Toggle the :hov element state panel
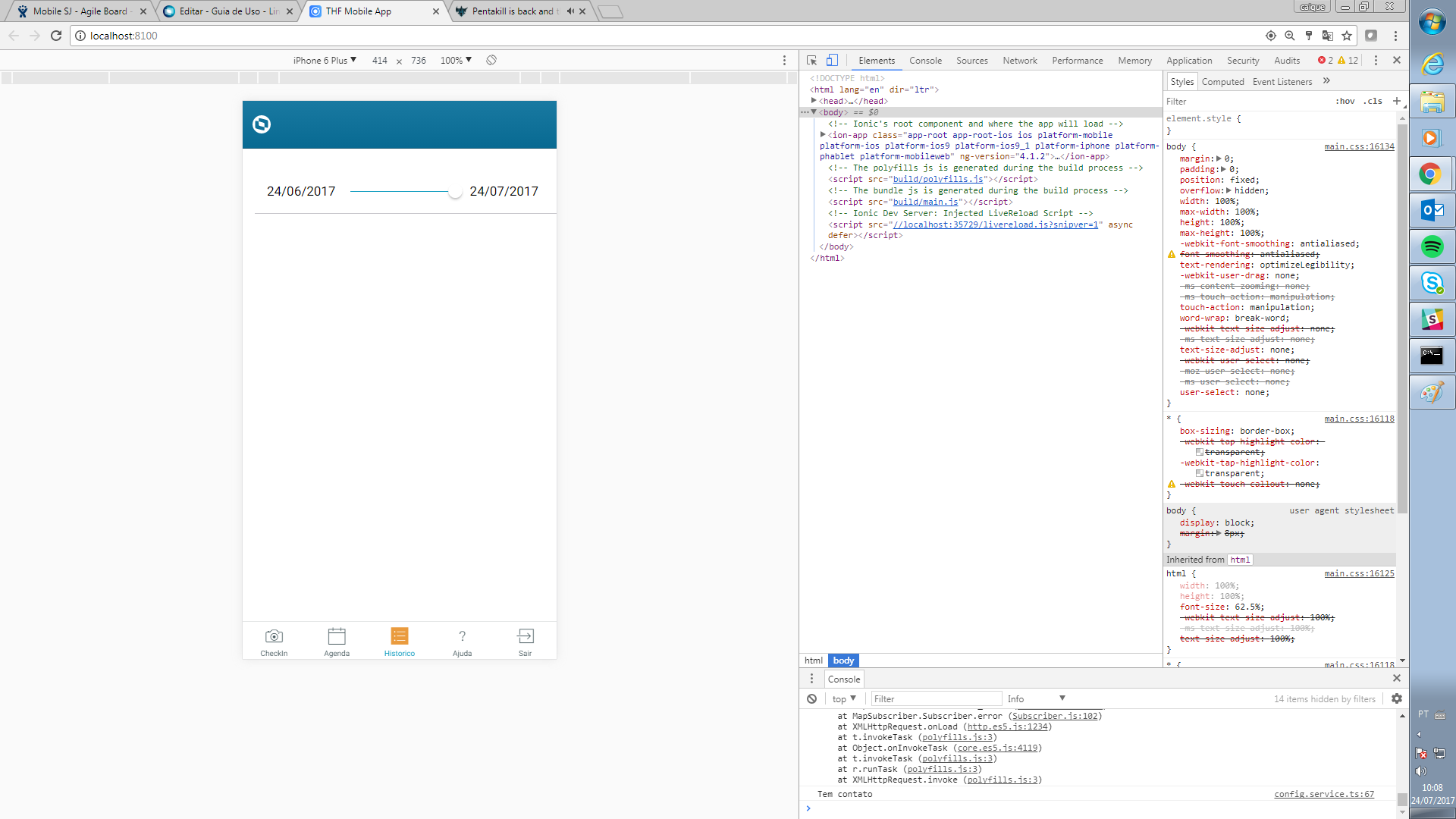The height and width of the screenshot is (819, 1456). click(x=1345, y=101)
